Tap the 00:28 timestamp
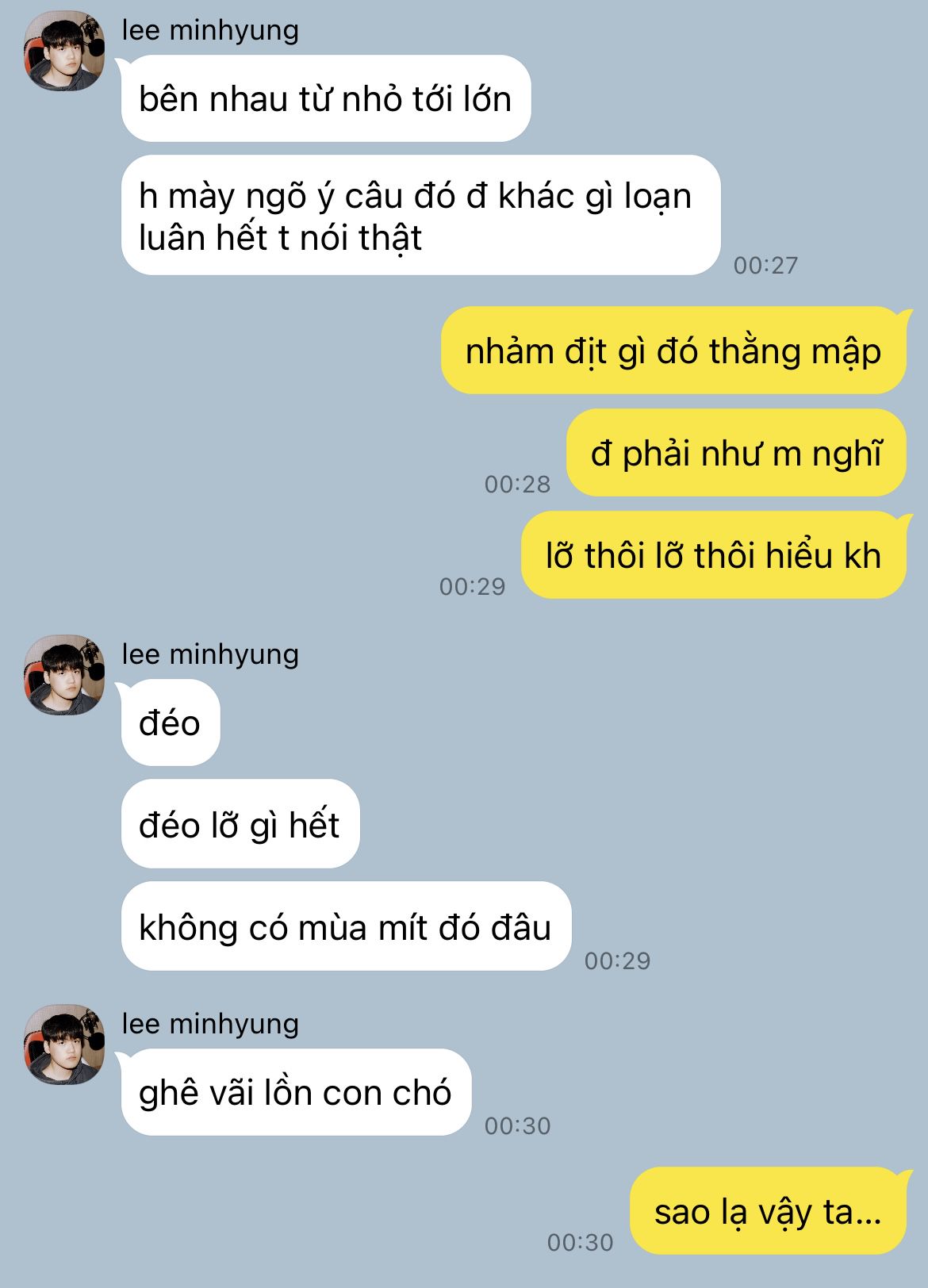Viewport: 928px width, 1288px height. [517, 484]
